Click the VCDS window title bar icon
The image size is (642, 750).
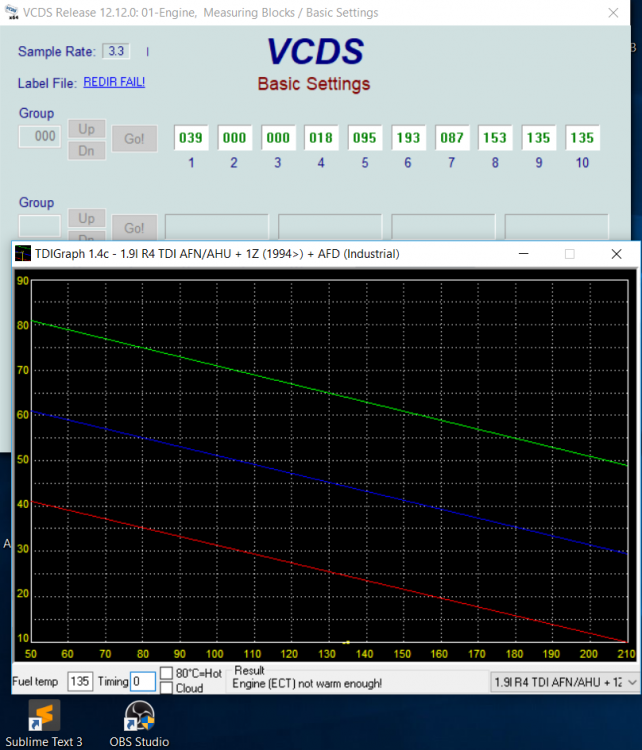[x=11, y=12]
